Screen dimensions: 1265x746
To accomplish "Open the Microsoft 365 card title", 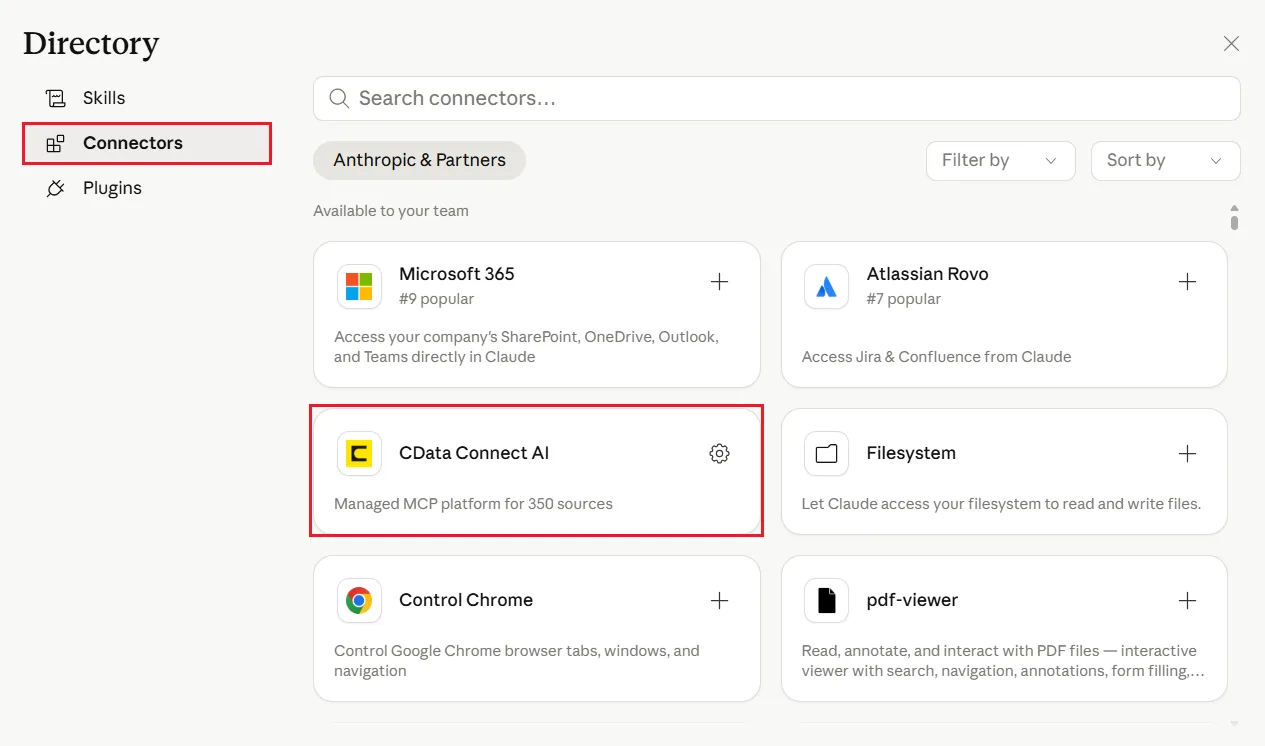I will pos(457,274).
